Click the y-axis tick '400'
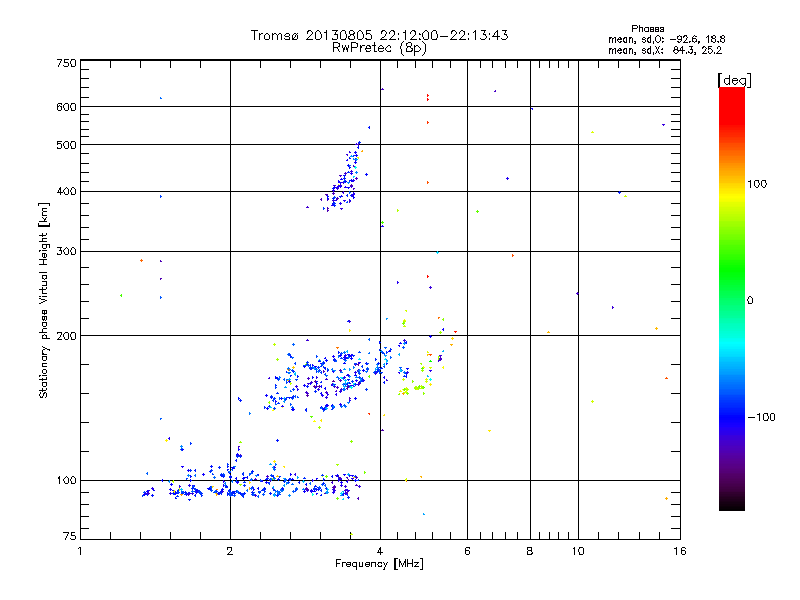The image size is (800, 600). 66,192
